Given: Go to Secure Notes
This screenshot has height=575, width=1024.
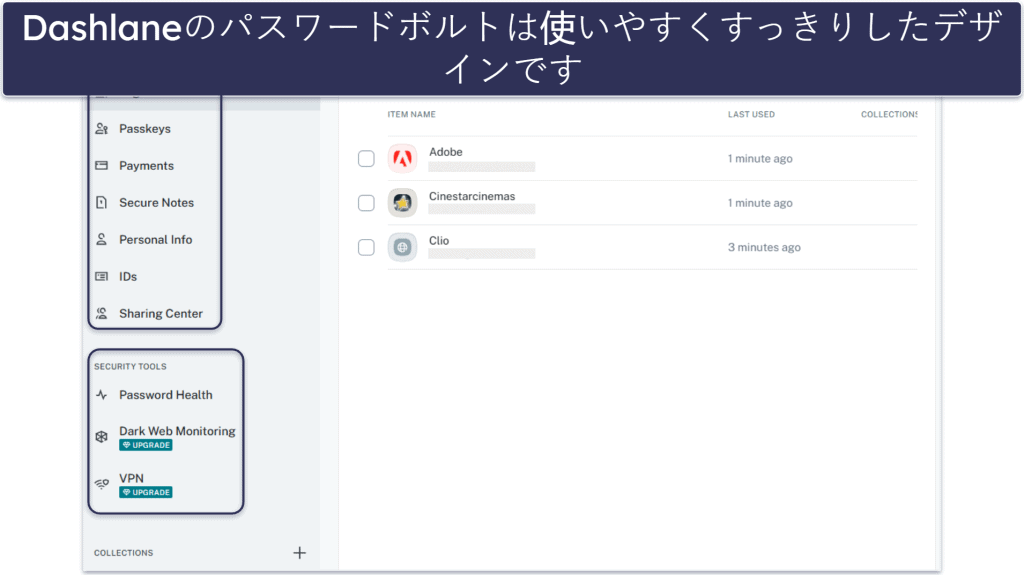Looking at the screenshot, I should coord(156,203).
